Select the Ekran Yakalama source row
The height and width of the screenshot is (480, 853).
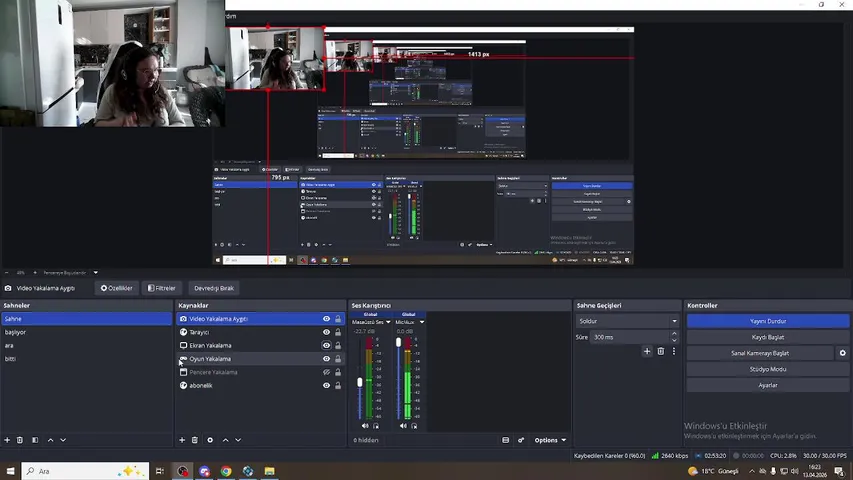(x=260, y=346)
